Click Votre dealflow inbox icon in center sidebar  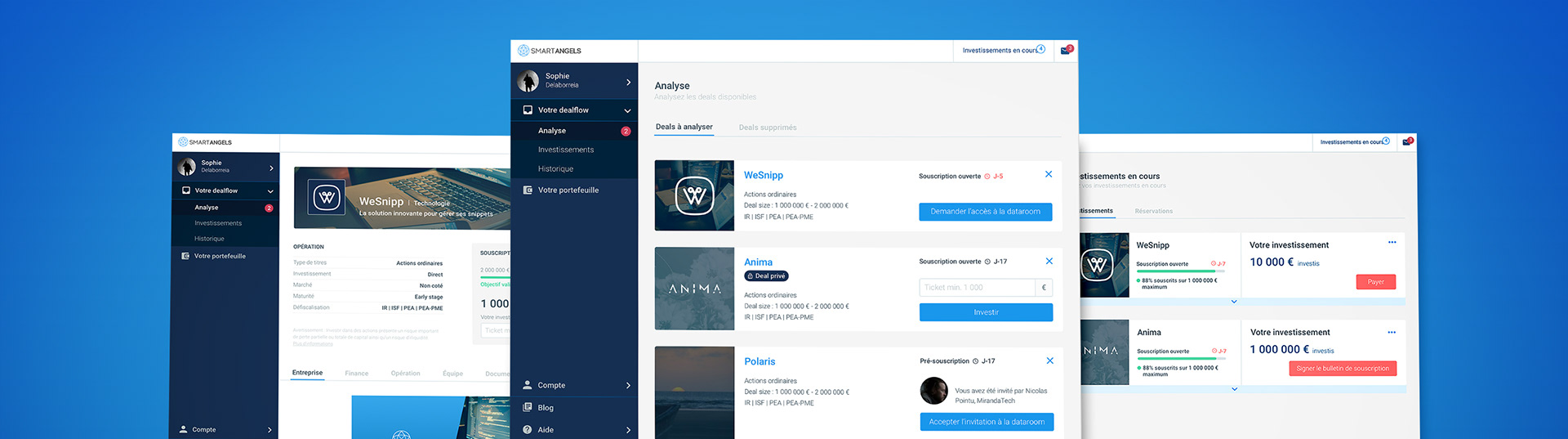click(528, 110)
